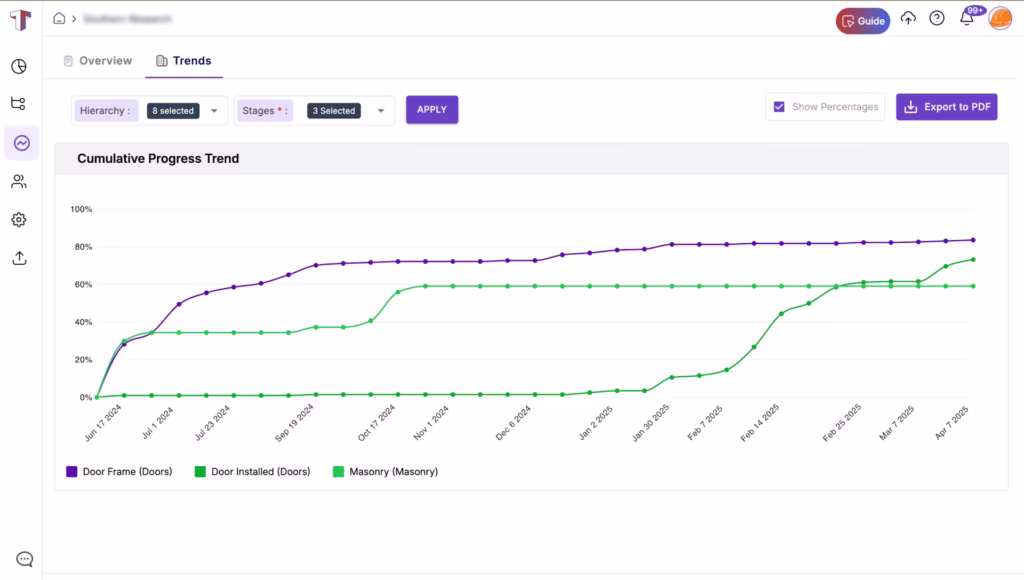
Task: Expand the Hierarchy dropdown arrow
Action: pyautogui.click(x=214, y=111)
